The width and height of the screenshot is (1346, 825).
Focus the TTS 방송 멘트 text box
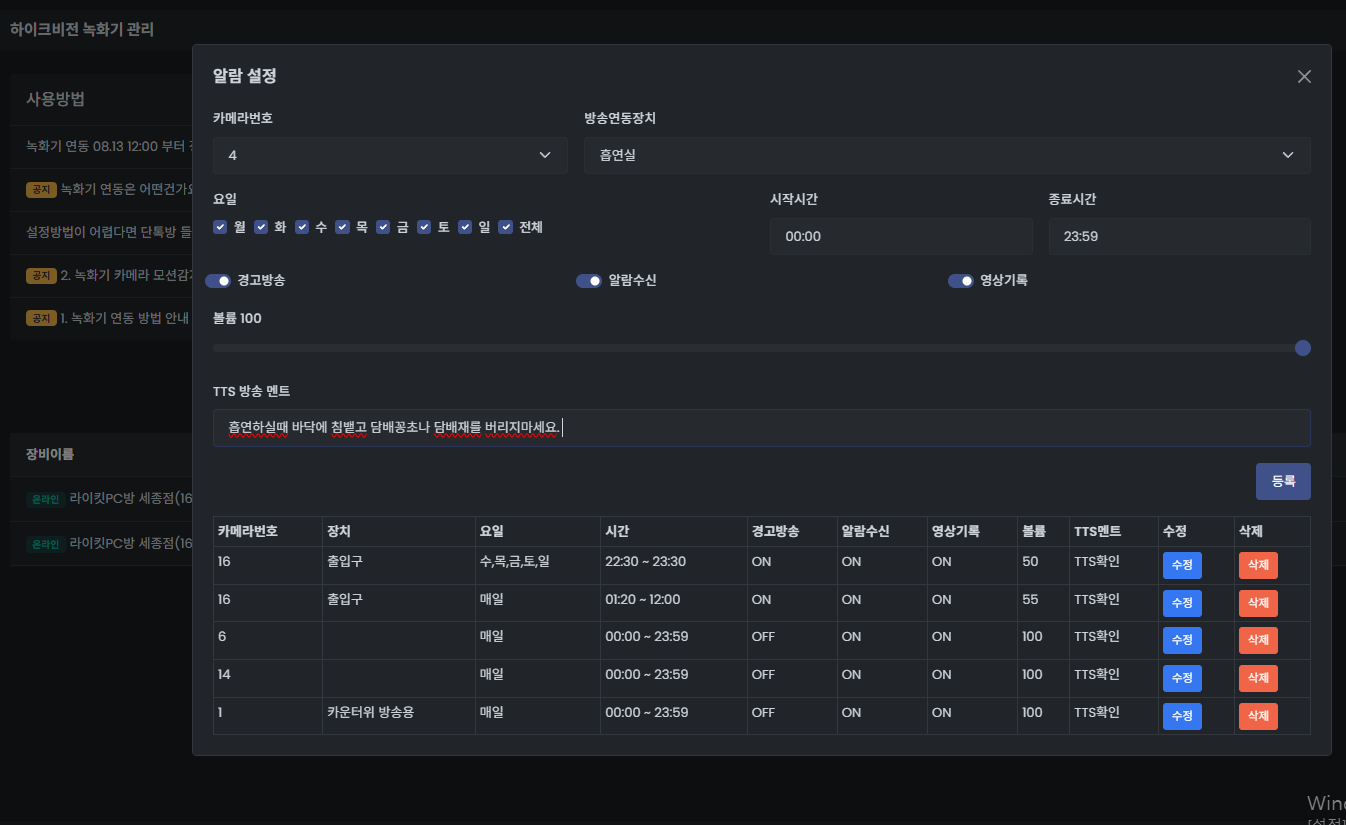(760, 428)
